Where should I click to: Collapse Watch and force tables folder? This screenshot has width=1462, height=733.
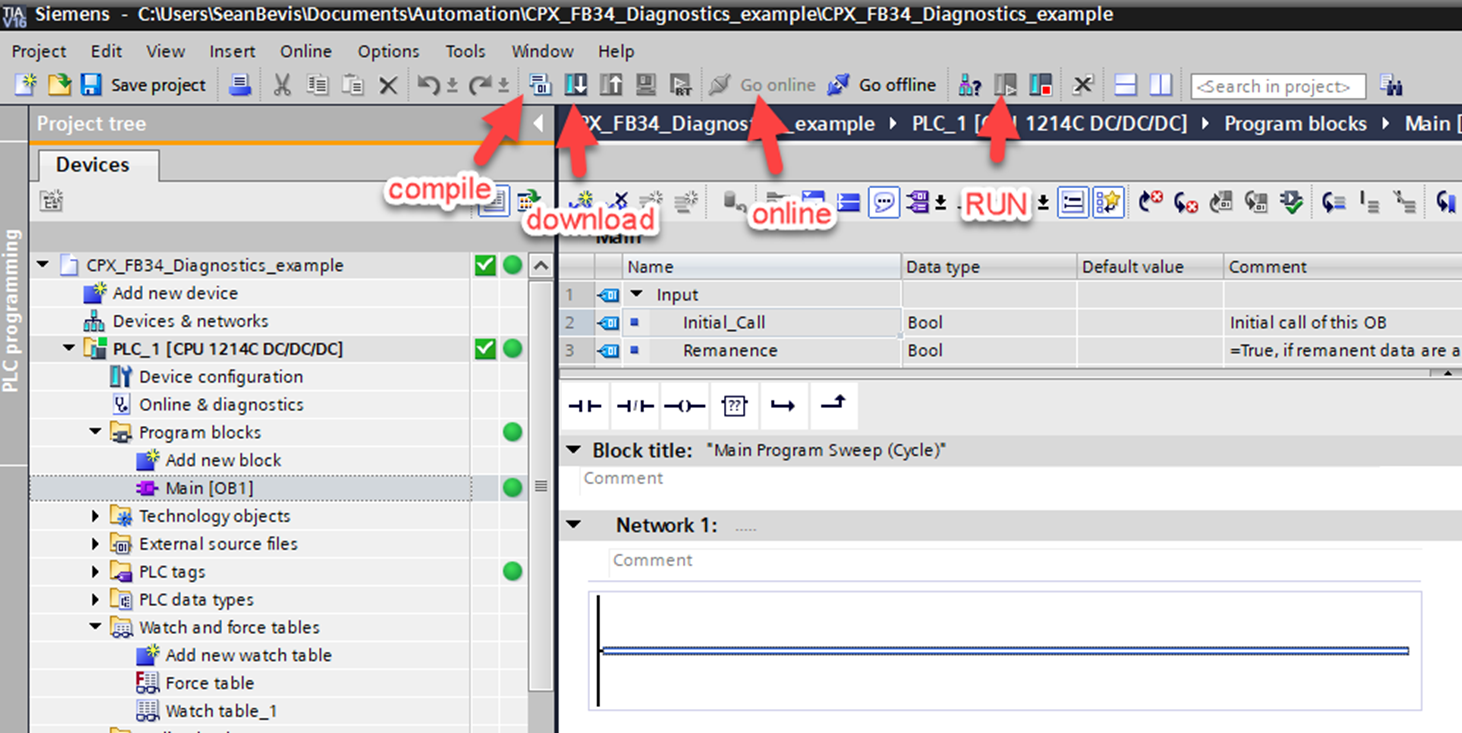click(96, 627)
